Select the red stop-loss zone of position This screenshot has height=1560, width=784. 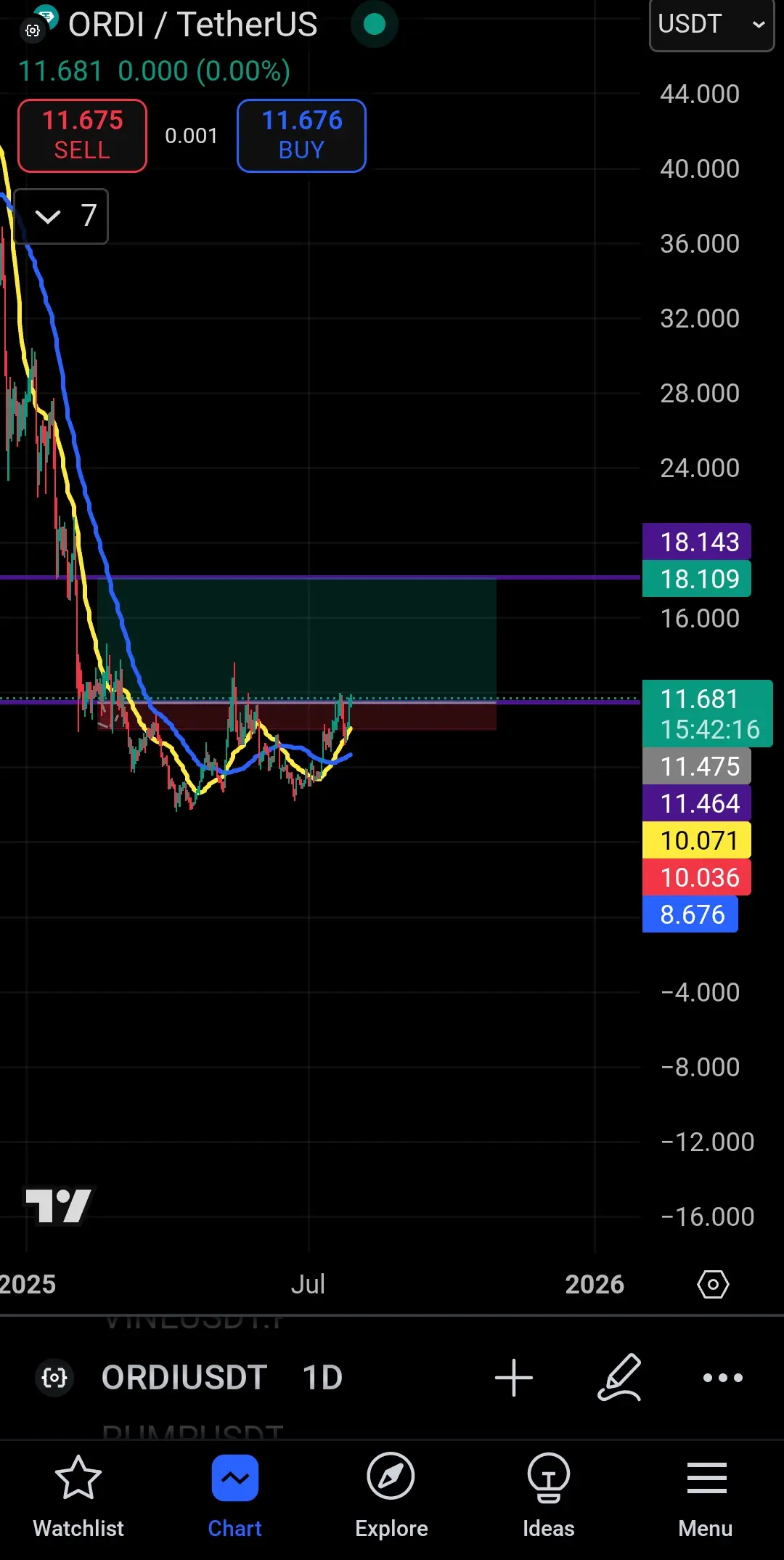pyautogui.click(x=298, y=716)
